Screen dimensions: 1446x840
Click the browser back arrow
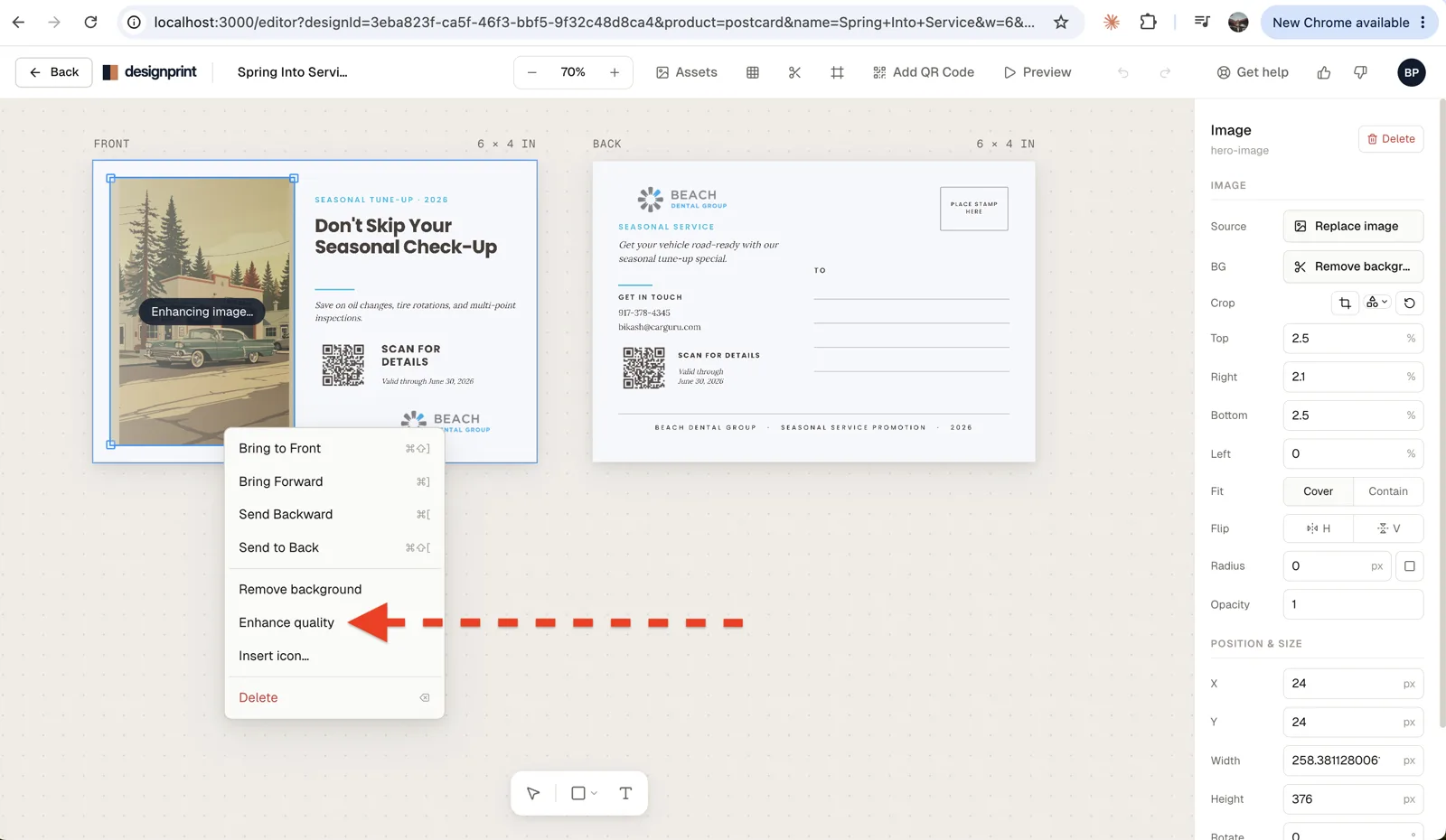coord(18,22)
